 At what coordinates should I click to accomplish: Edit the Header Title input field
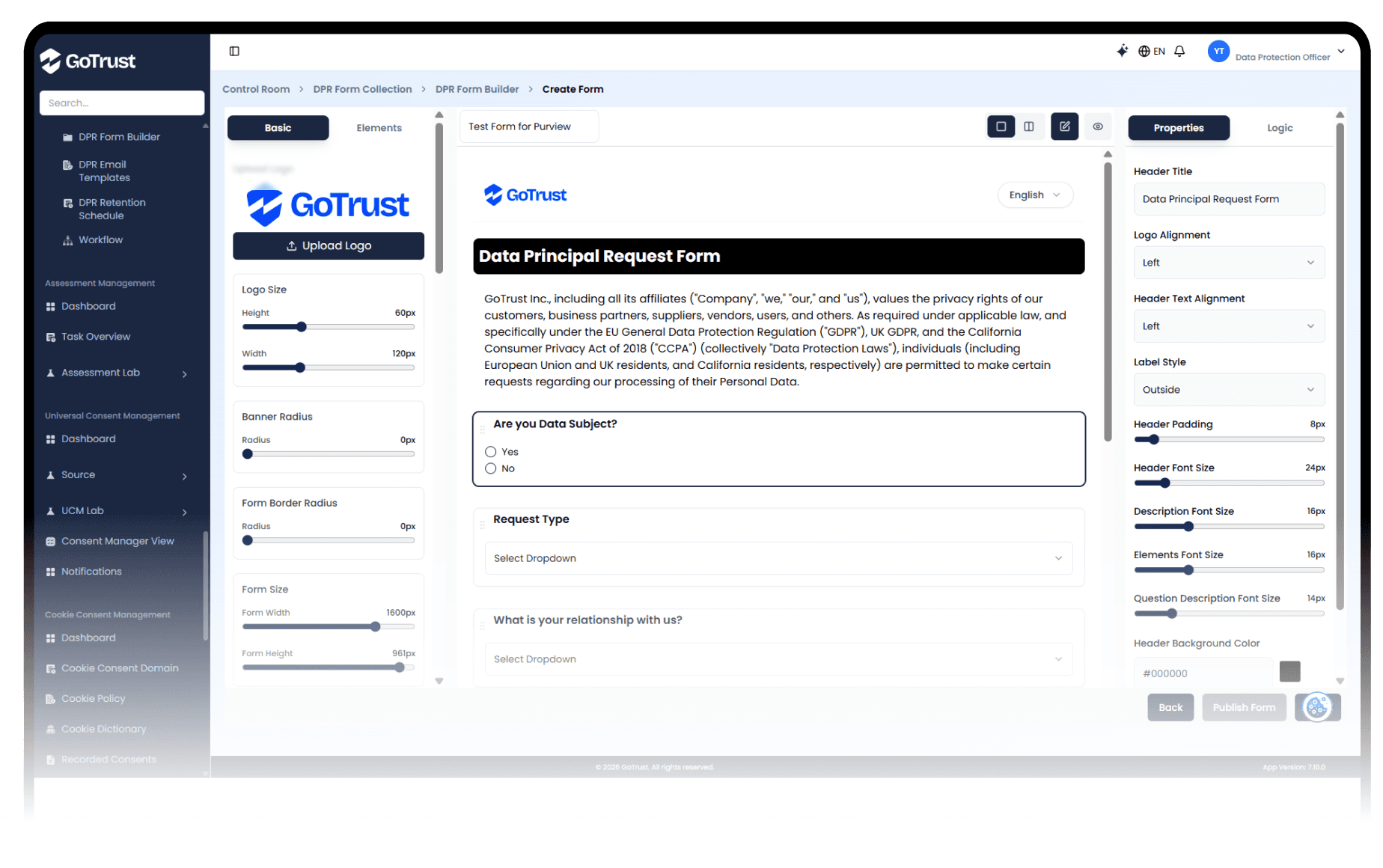pos(1229,199)
